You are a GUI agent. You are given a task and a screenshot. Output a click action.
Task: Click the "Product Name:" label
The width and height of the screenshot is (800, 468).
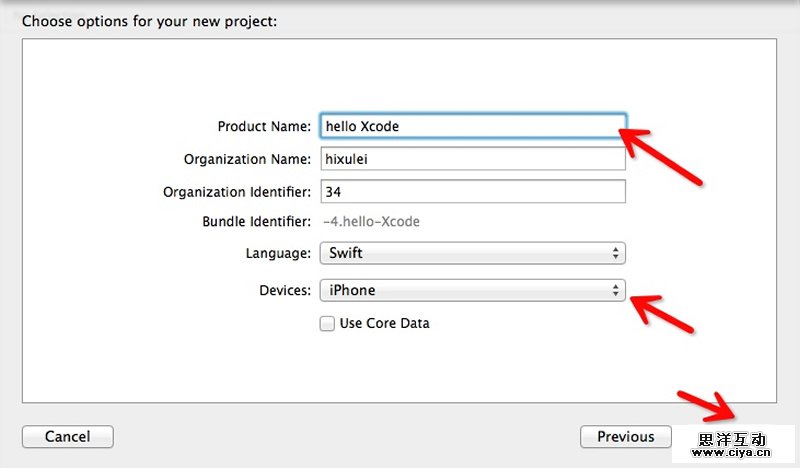(264, 127)
